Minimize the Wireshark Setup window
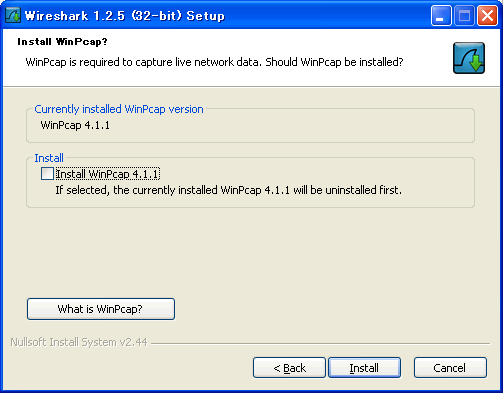 click(441, 16)
